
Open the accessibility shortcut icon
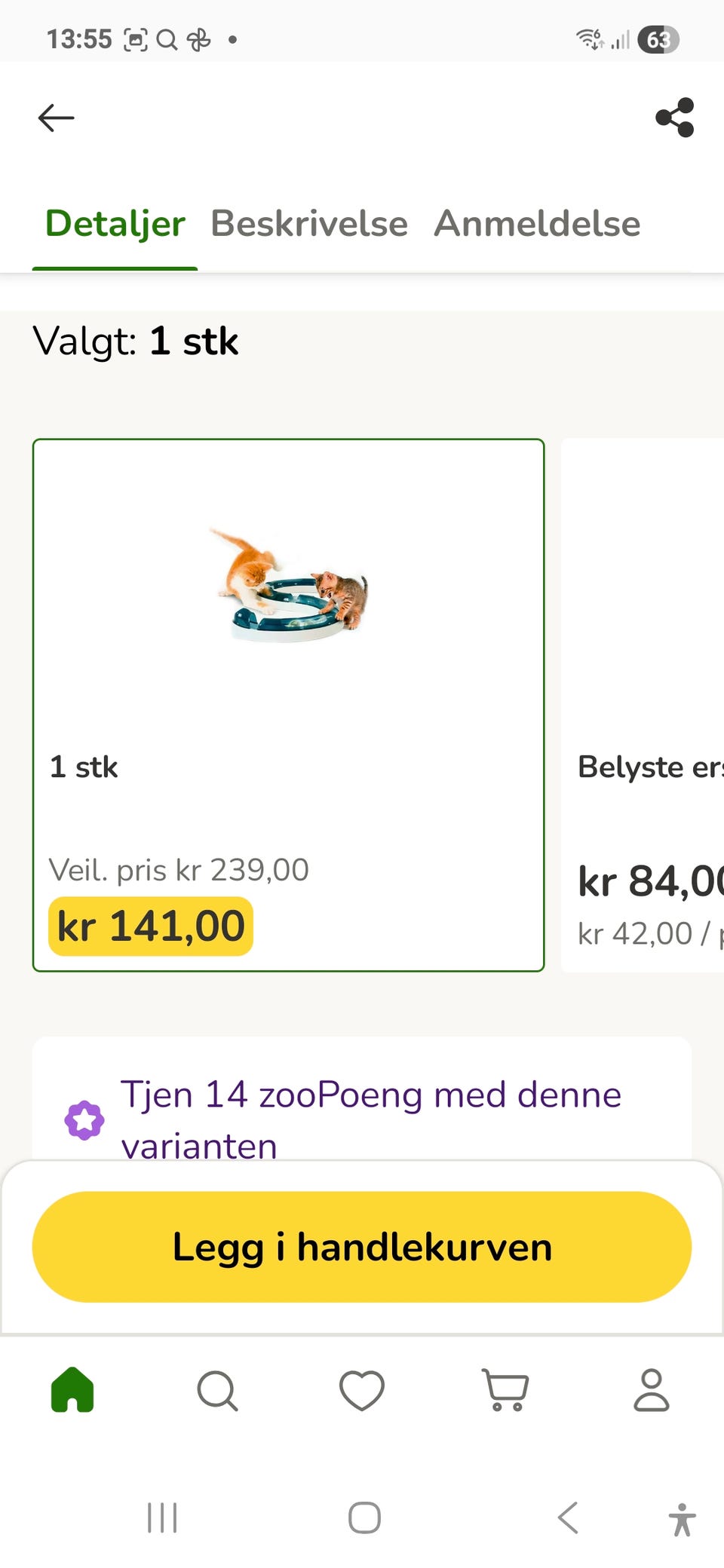pyautogui.click(x=682, y=1518)
